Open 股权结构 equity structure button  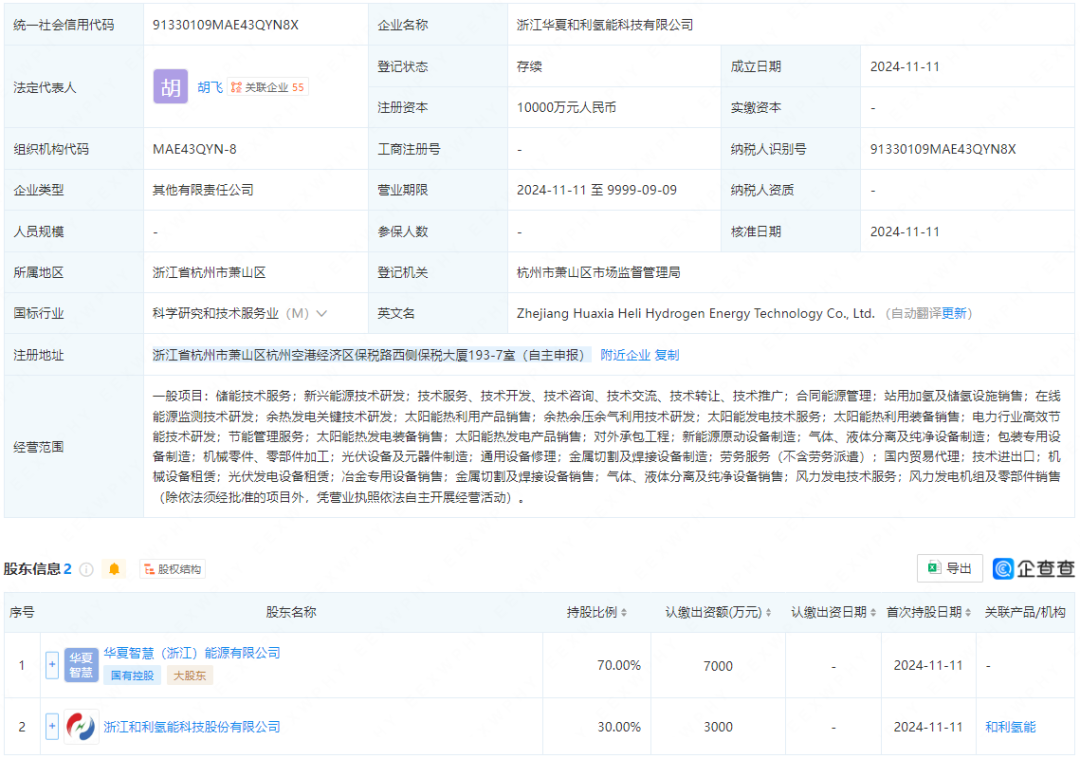click(172, 569)
